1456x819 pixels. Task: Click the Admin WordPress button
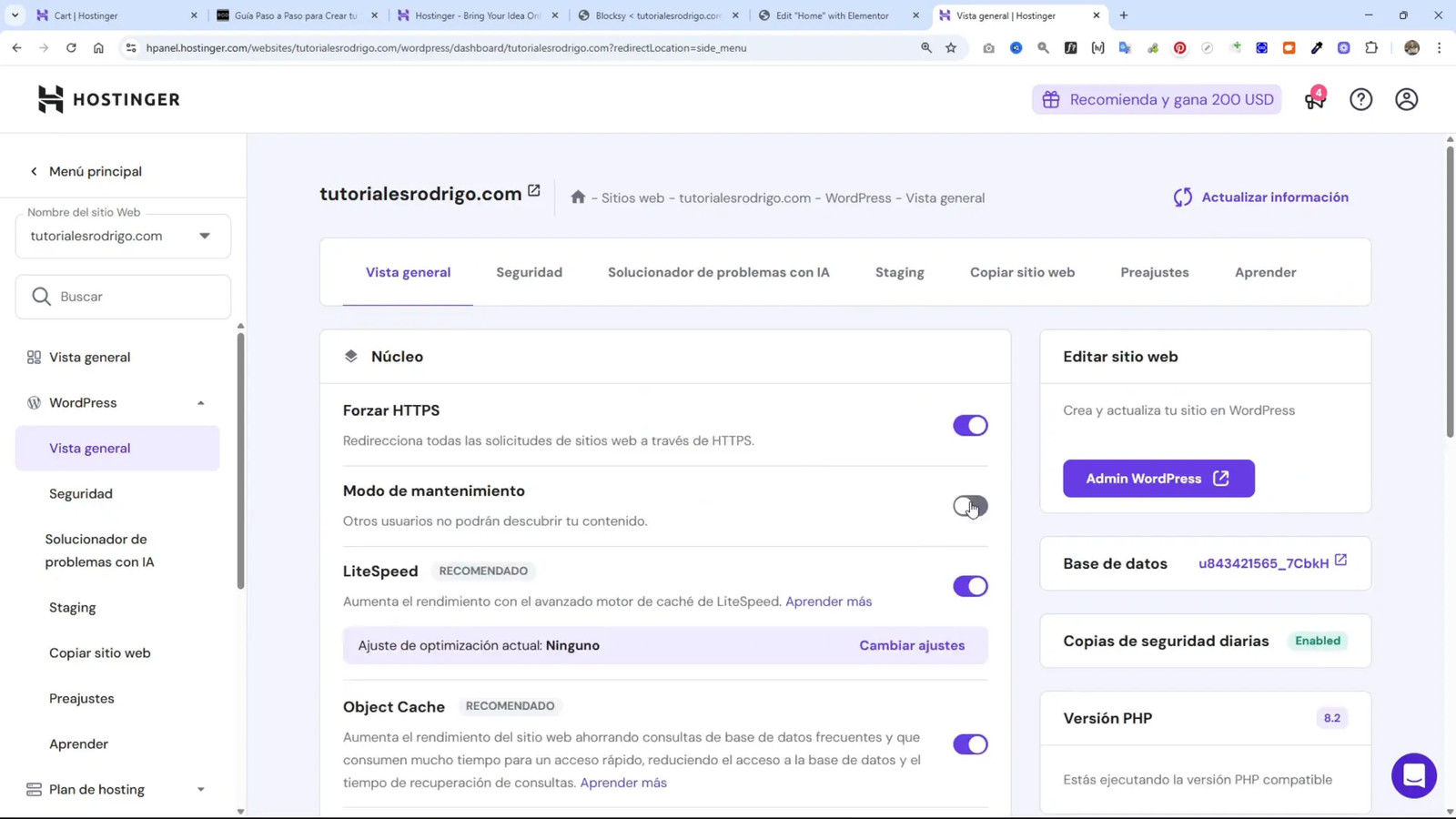coord(1158,478)
